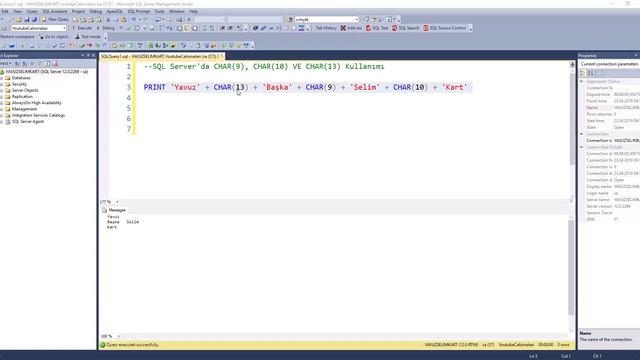This screenshot has height=360, width=640.
Task: Open the Window menu
Action: 176,11
